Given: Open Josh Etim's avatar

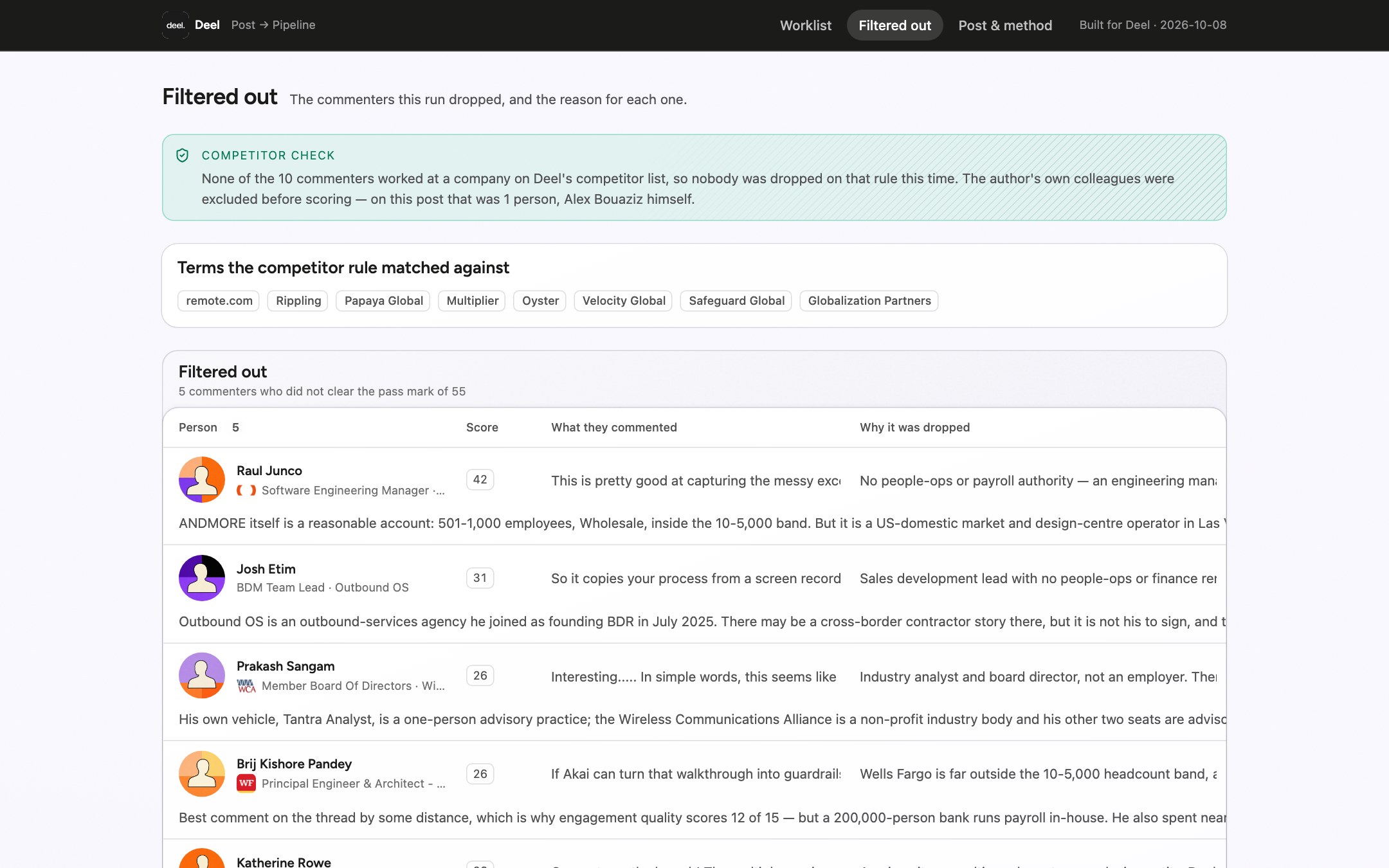Looking at the screenshot, I should [202, 578].
